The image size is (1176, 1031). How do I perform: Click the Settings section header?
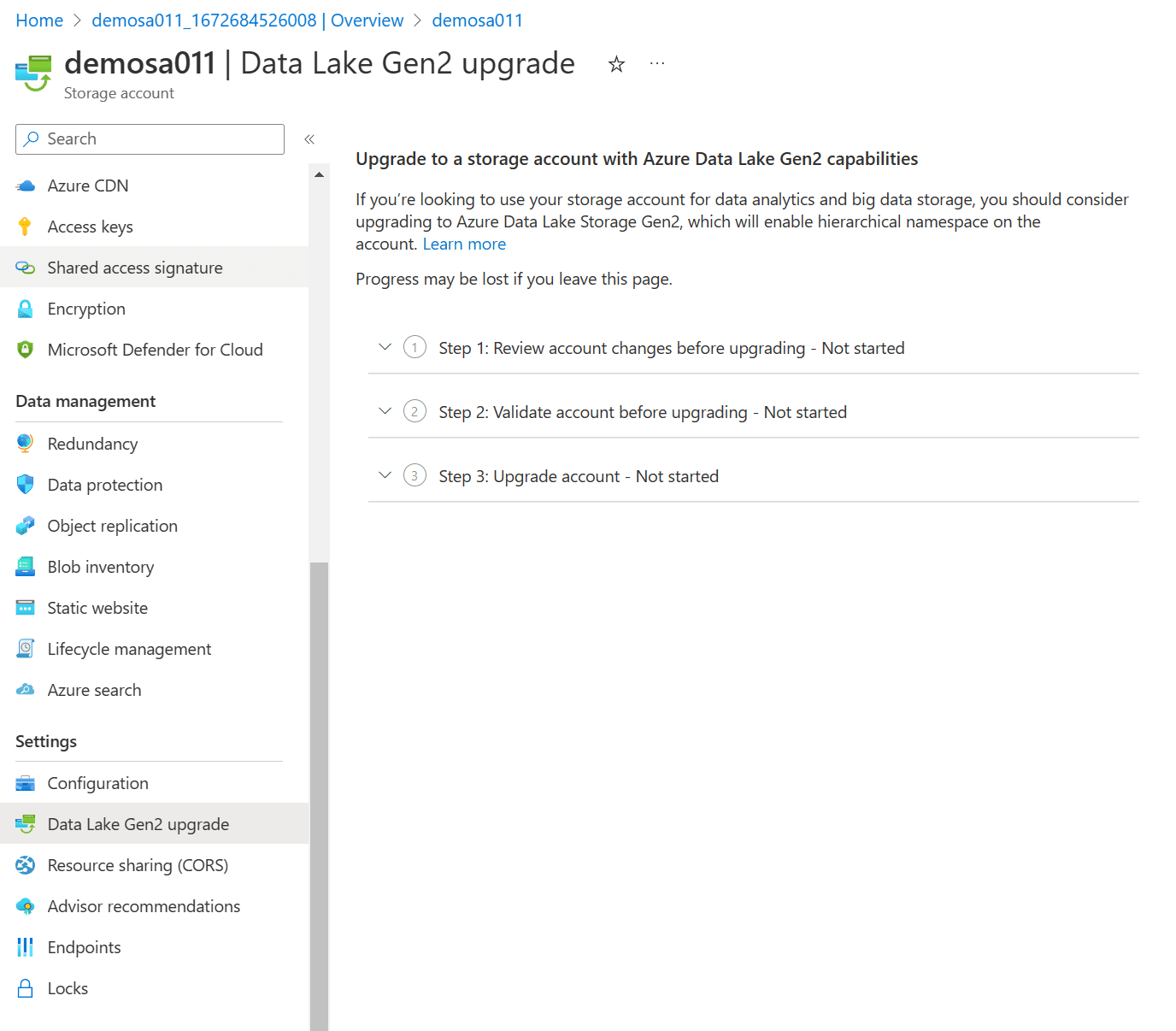coord(46,742)
